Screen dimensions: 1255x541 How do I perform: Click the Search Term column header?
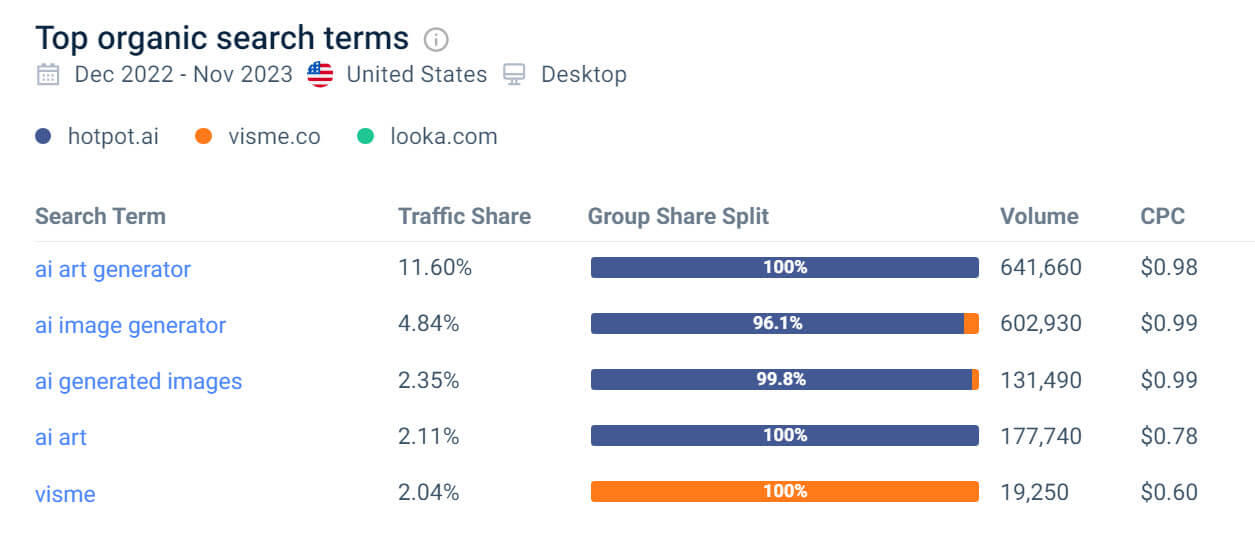pos(100,216)
